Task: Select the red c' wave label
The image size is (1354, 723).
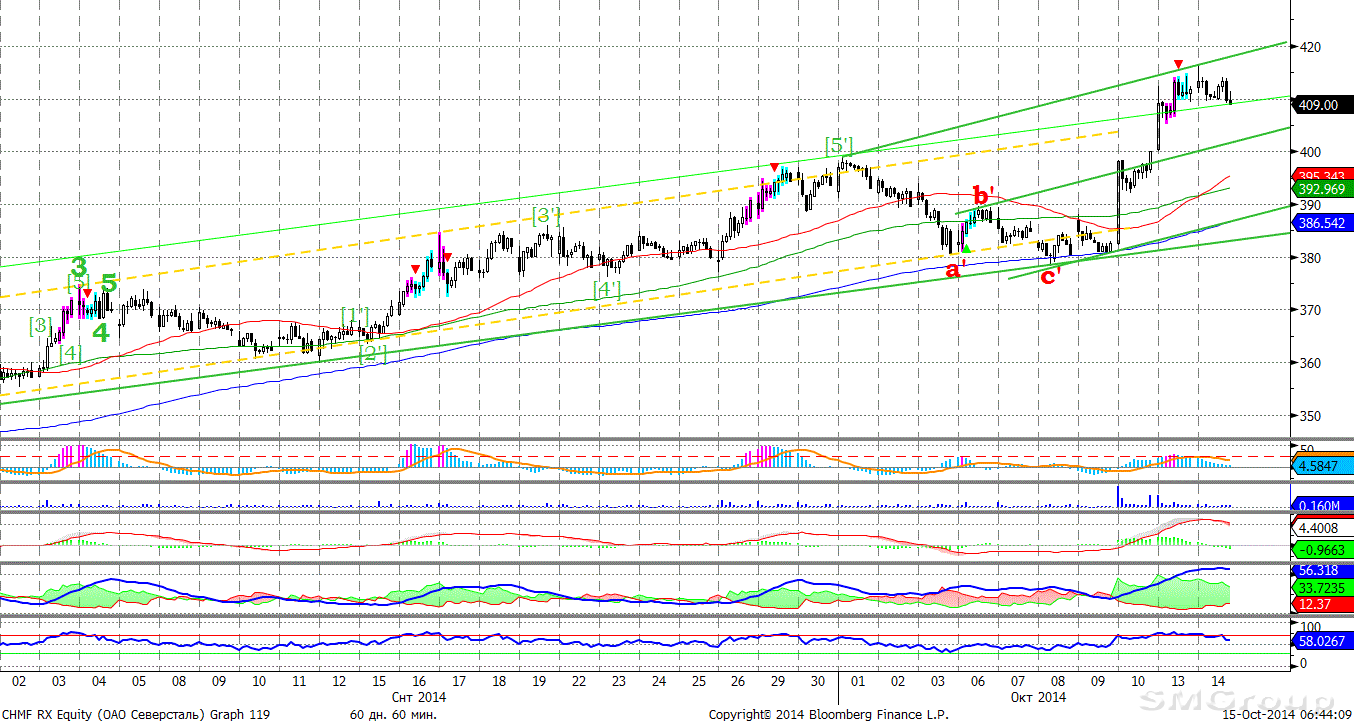Action: [x=1050, y=277]
